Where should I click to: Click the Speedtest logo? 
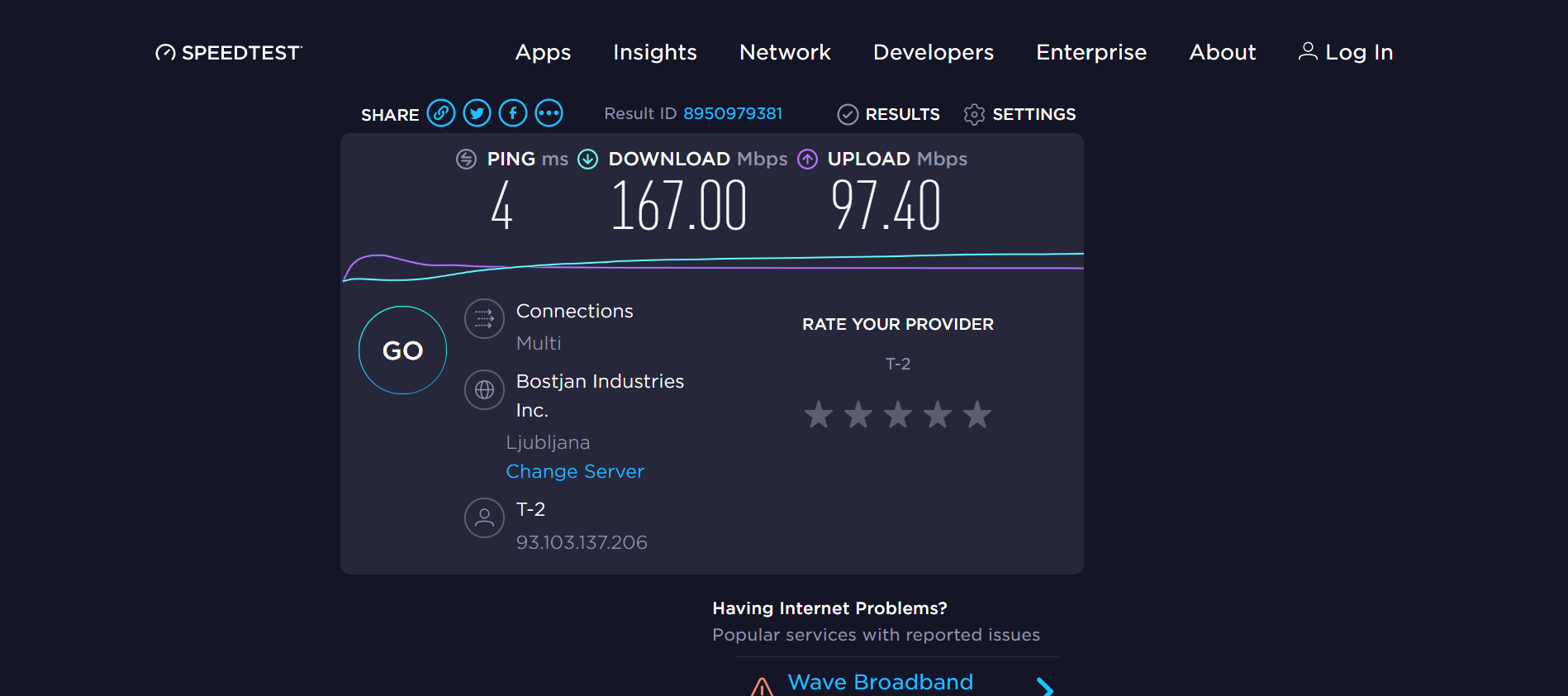point(229,53)
